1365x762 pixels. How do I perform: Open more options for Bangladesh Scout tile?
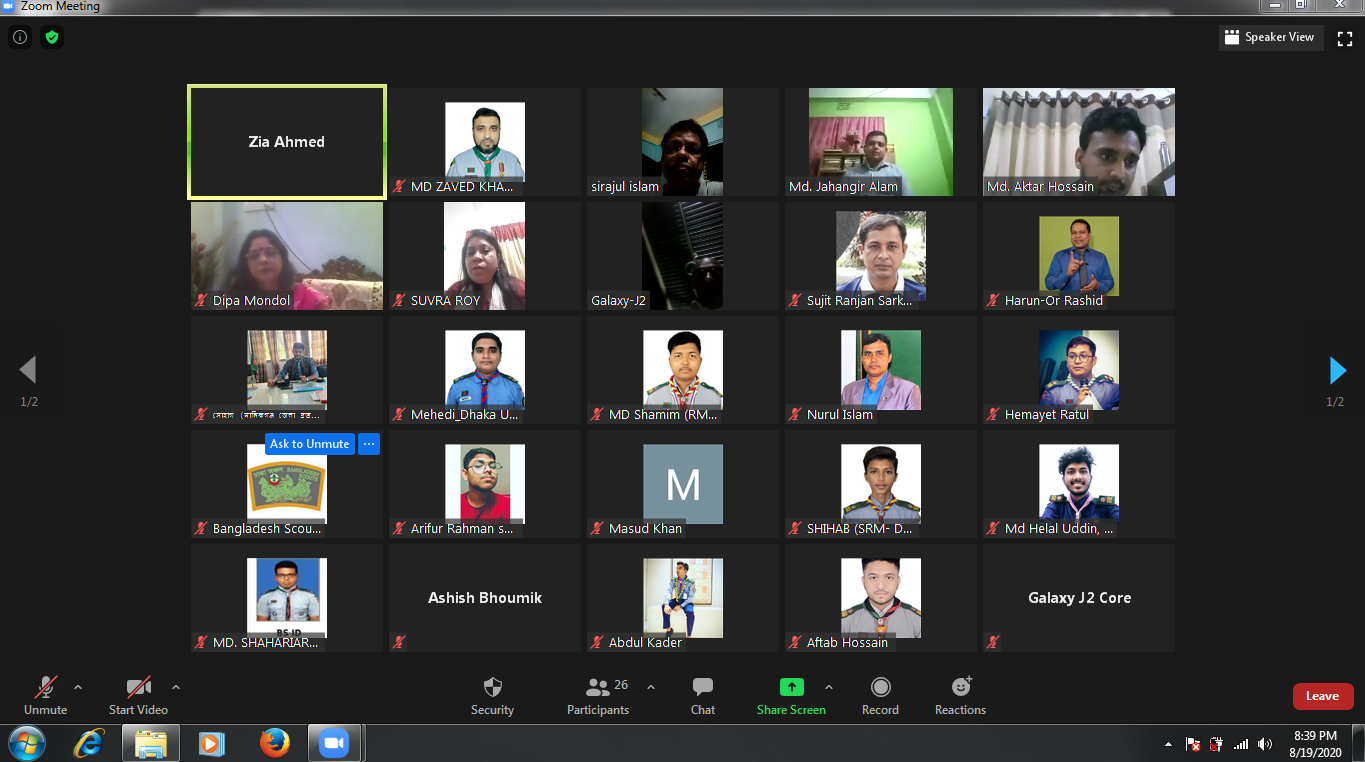click(369, 444)
